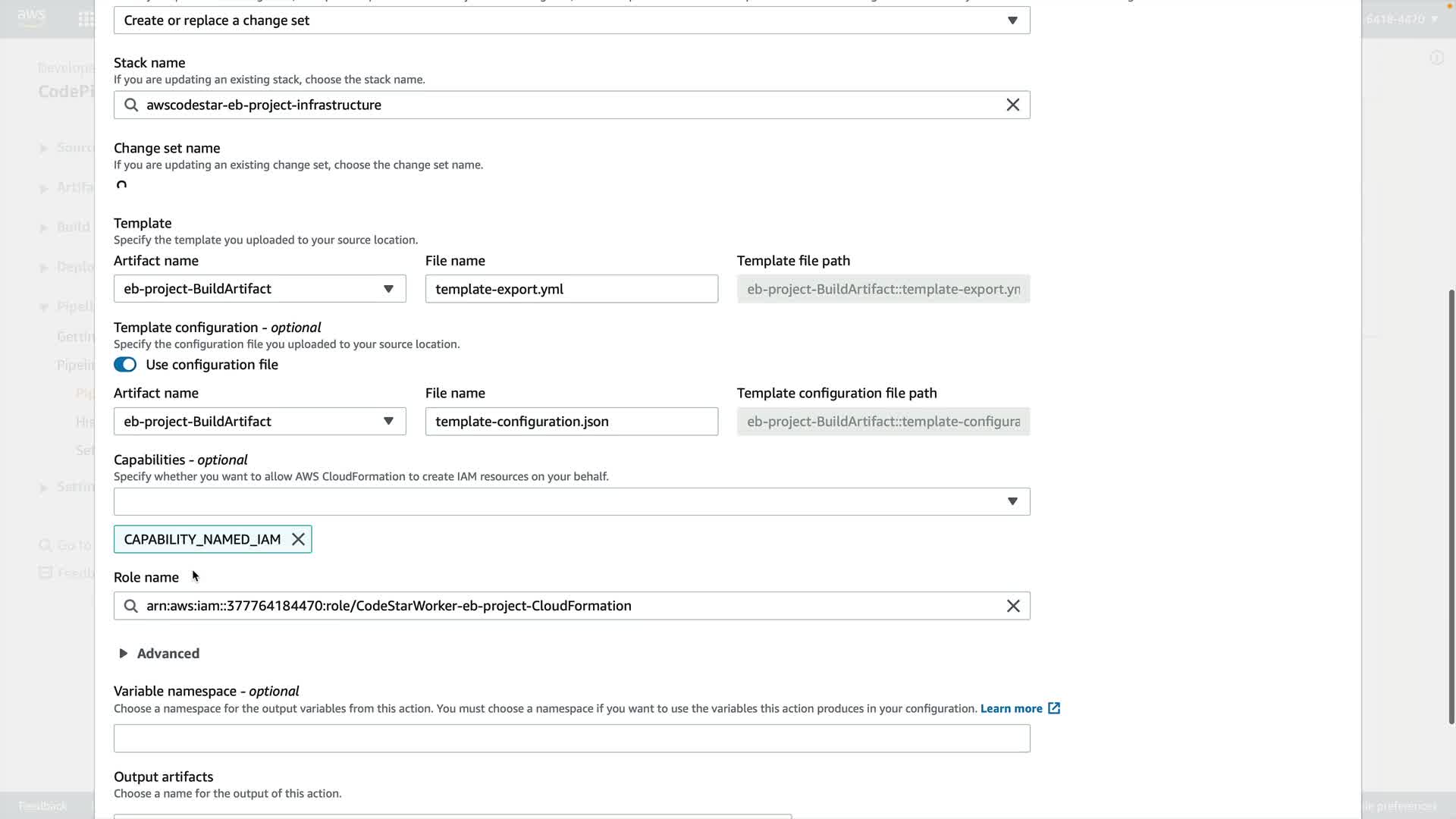The width and height of the screenshot is (1456, 819).
Task: Remove the CAPABILITY_NAMED_IAM tag
Action: [x=298, y=539]
